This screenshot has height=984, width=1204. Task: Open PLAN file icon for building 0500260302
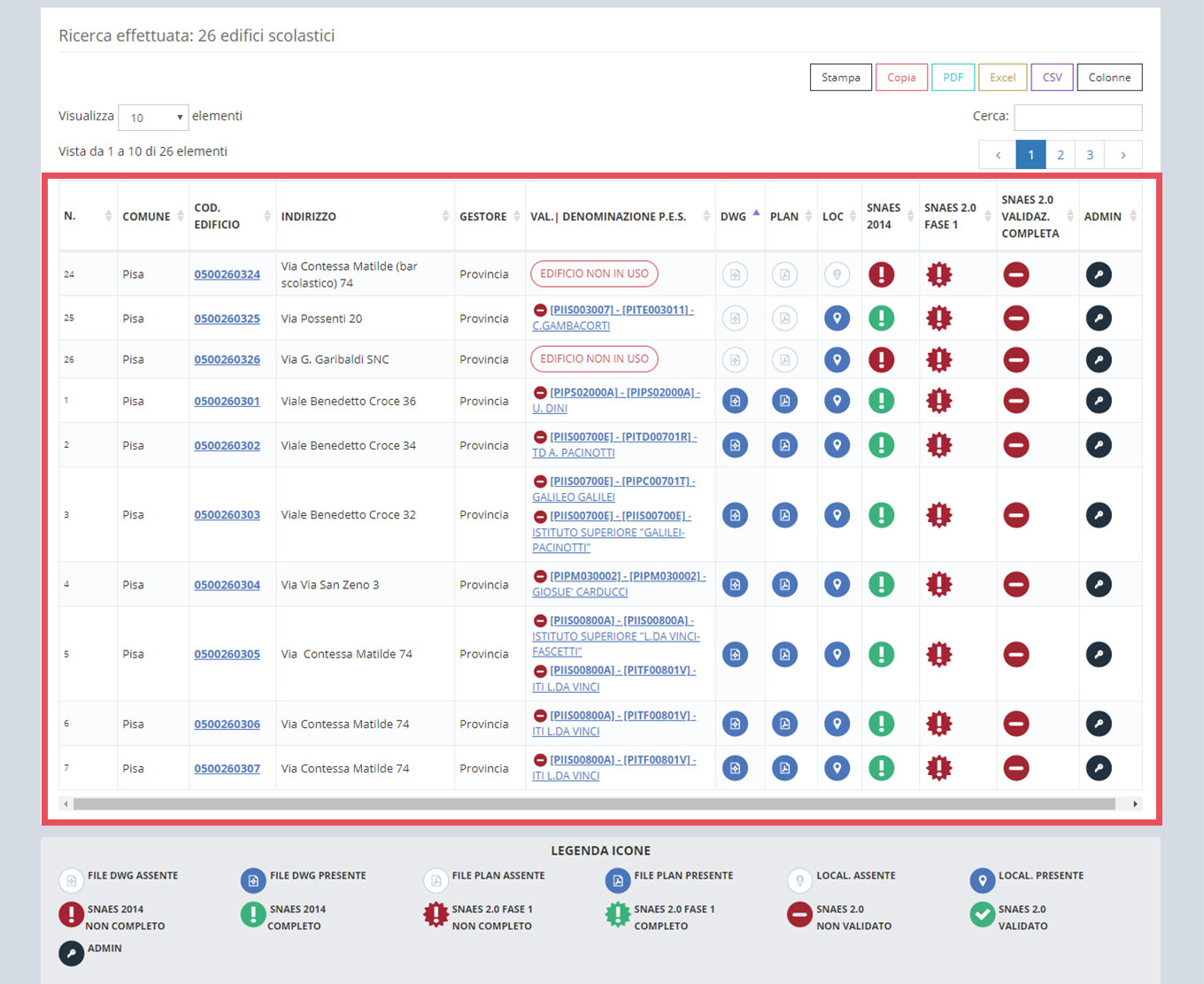784,445
